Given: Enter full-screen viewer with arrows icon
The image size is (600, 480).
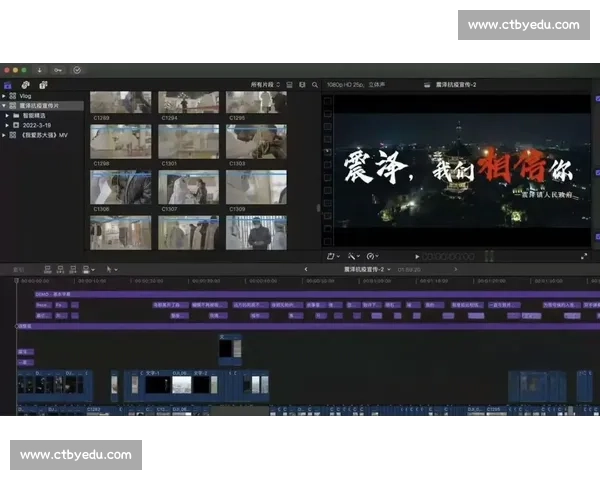Looking at the screenshot, I should click(x=584, y=256).
